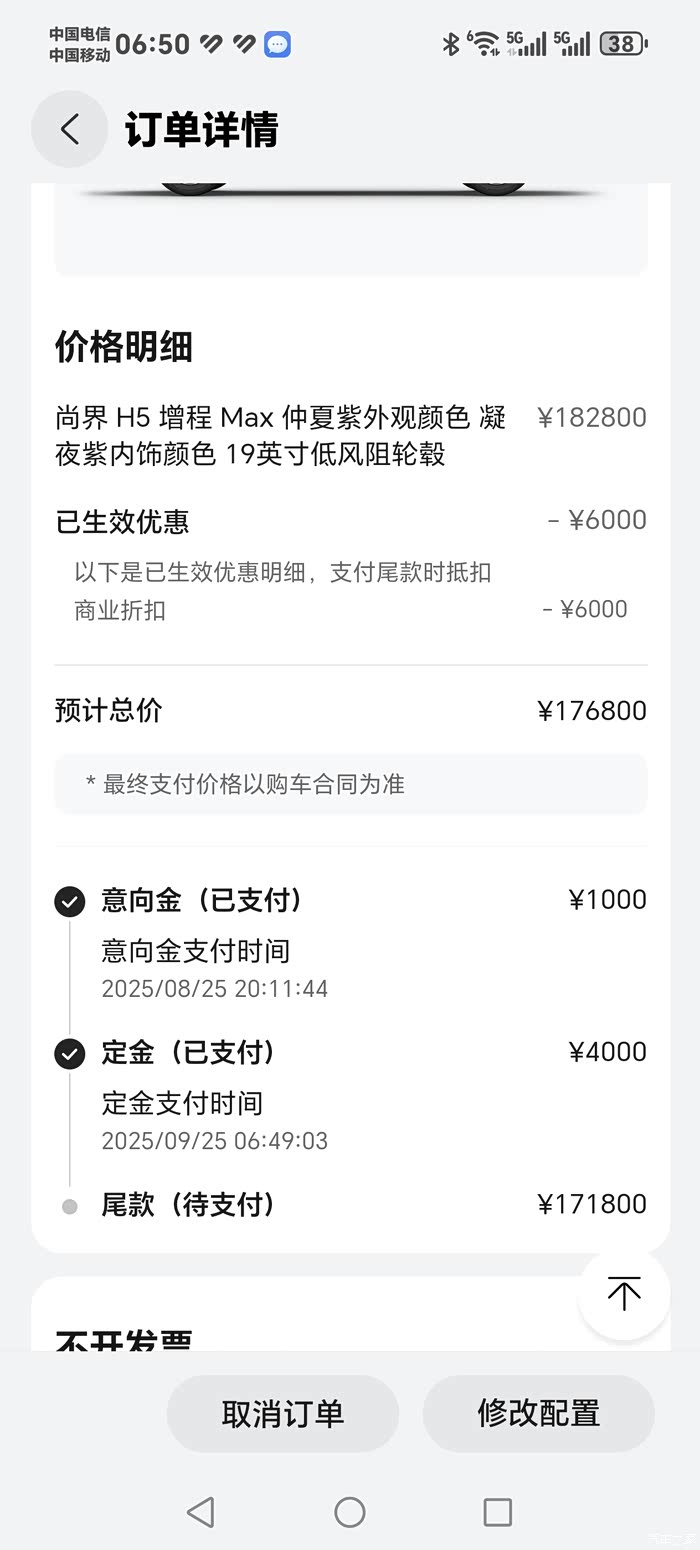Viewport: 700px width, 1550px height.
Task: Open recent apps with square button
Action: (497, 1511)
